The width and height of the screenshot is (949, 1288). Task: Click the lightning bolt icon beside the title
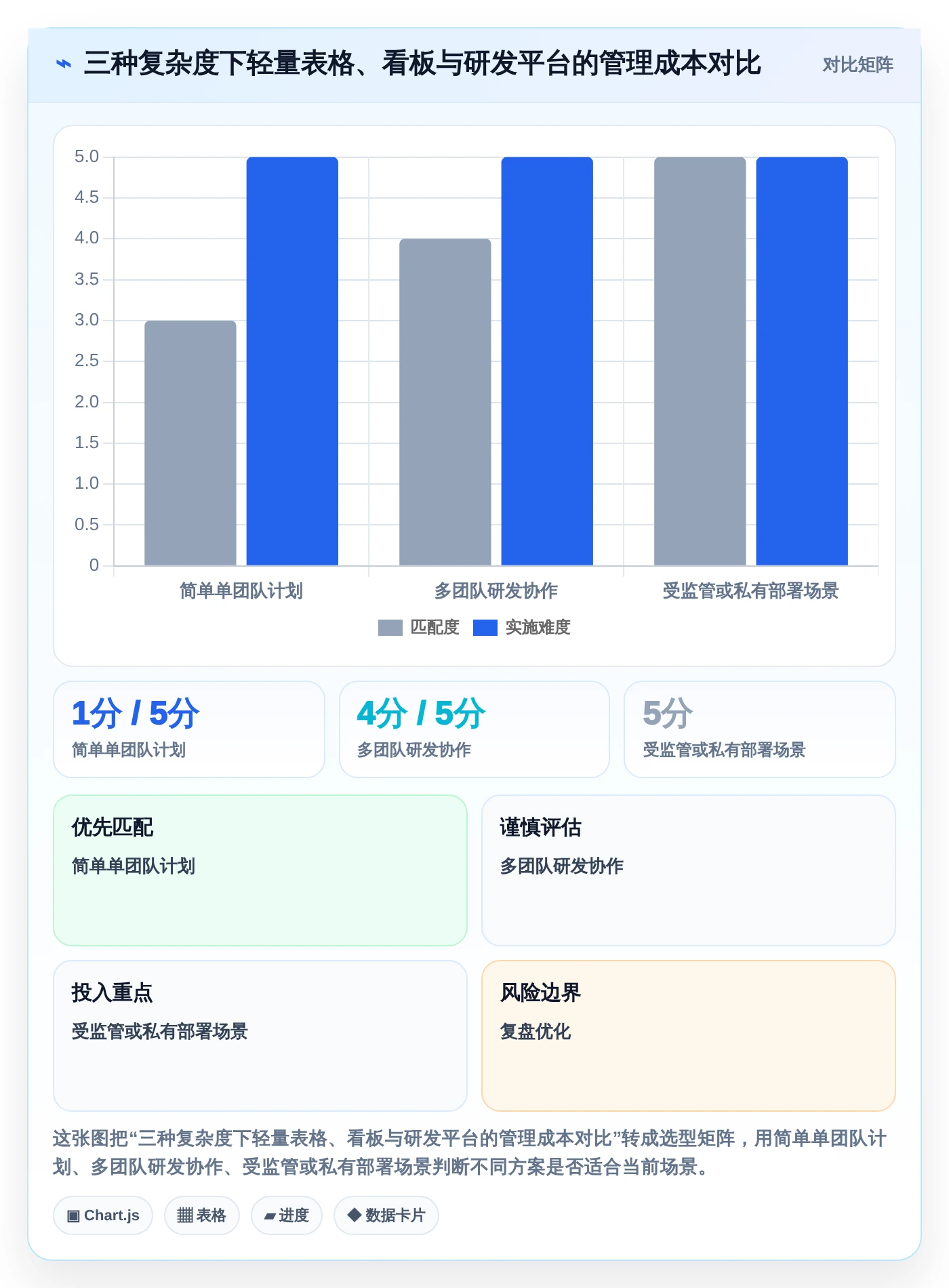tap(63, 64)
